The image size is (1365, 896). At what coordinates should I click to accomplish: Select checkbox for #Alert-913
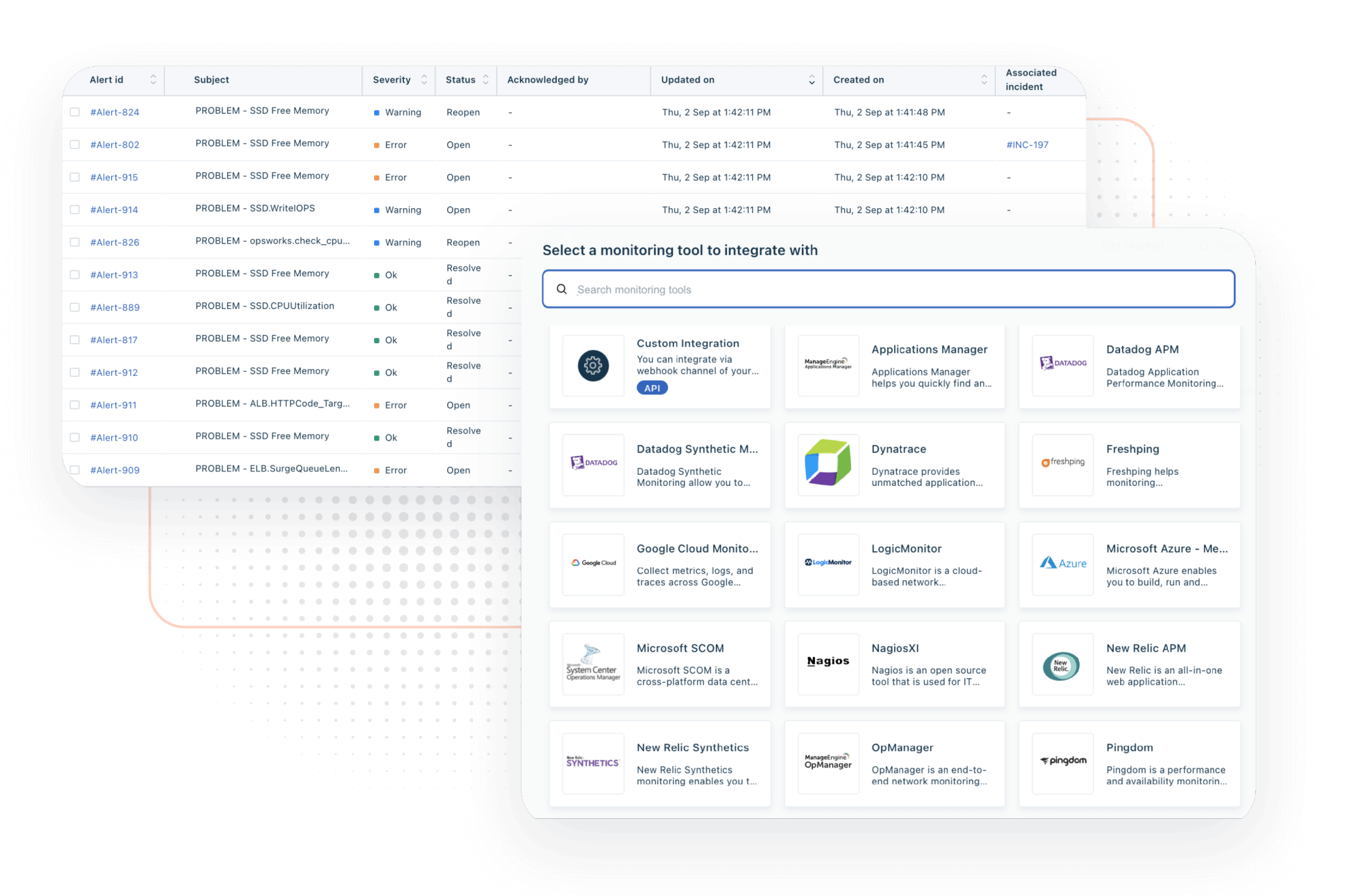coord(75,275)
